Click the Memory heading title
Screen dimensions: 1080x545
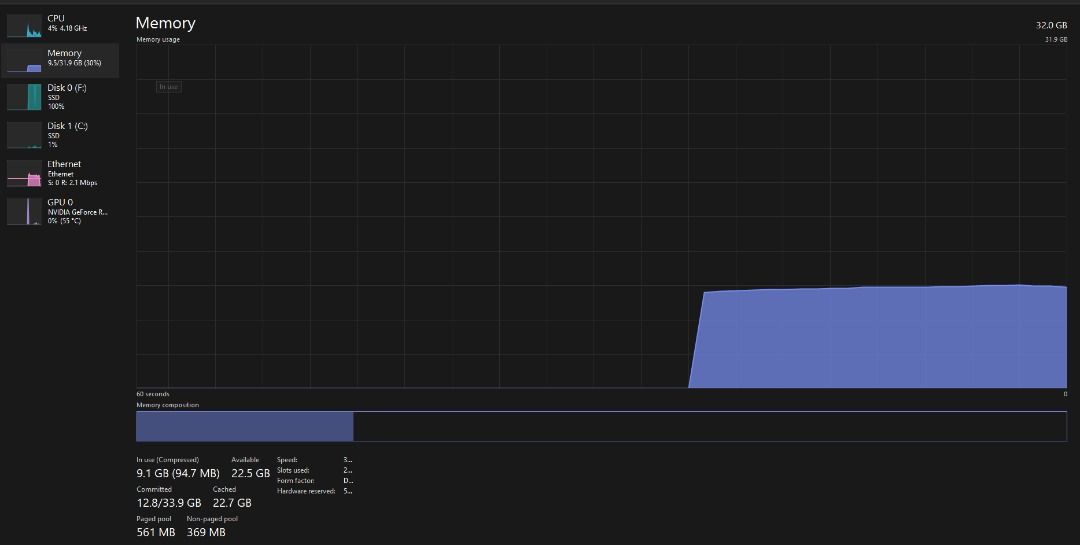click(x=165, y=23)
